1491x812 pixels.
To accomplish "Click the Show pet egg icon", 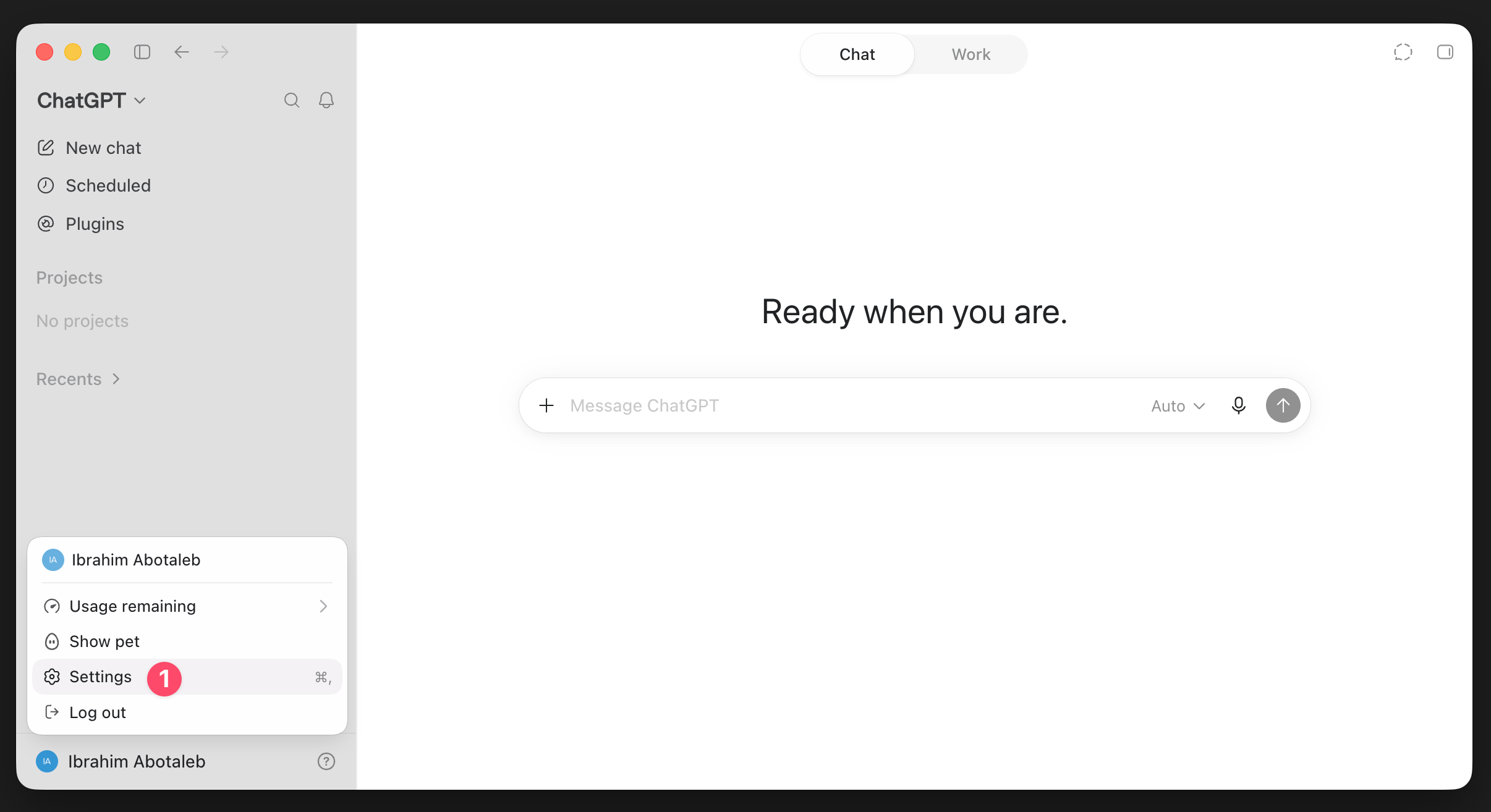I will (x=52, y=641).
